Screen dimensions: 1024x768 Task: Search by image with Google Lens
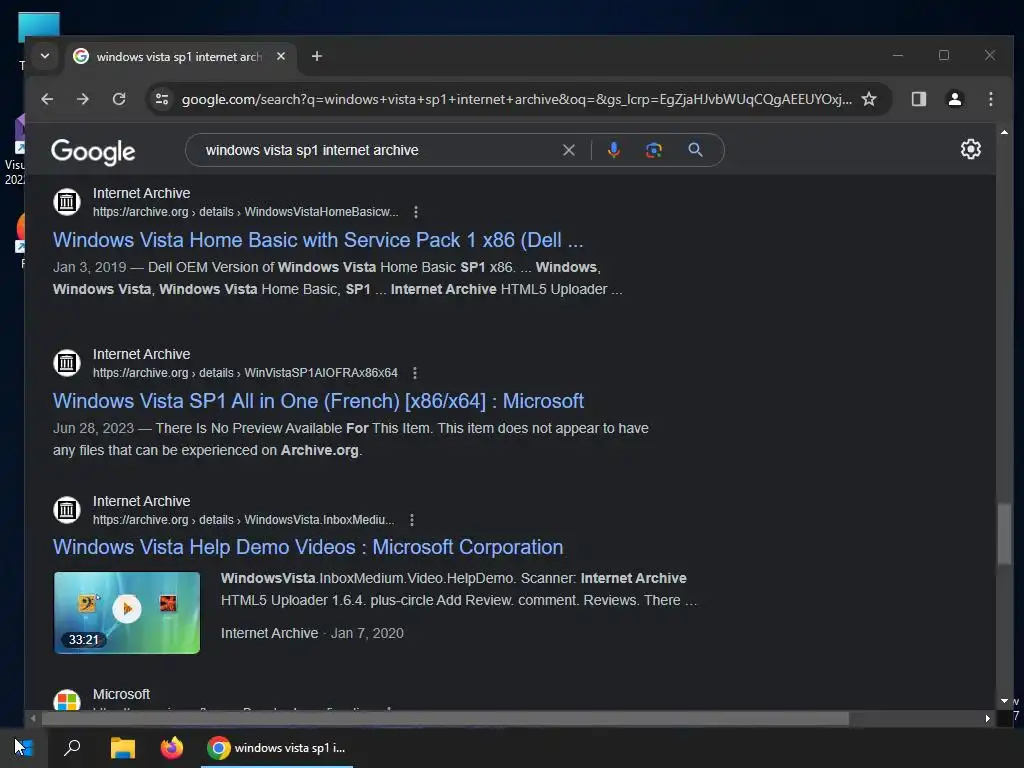(x=654, y=150)
